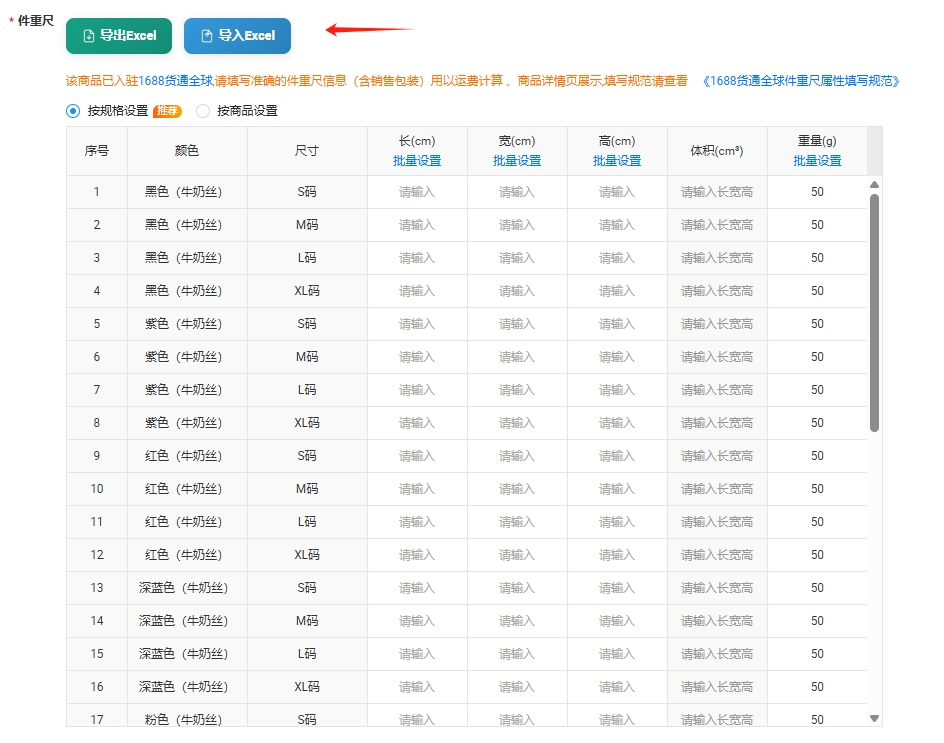Click the scrollbar up arrow icon
The image size is (944, 743).
point(874,183)
